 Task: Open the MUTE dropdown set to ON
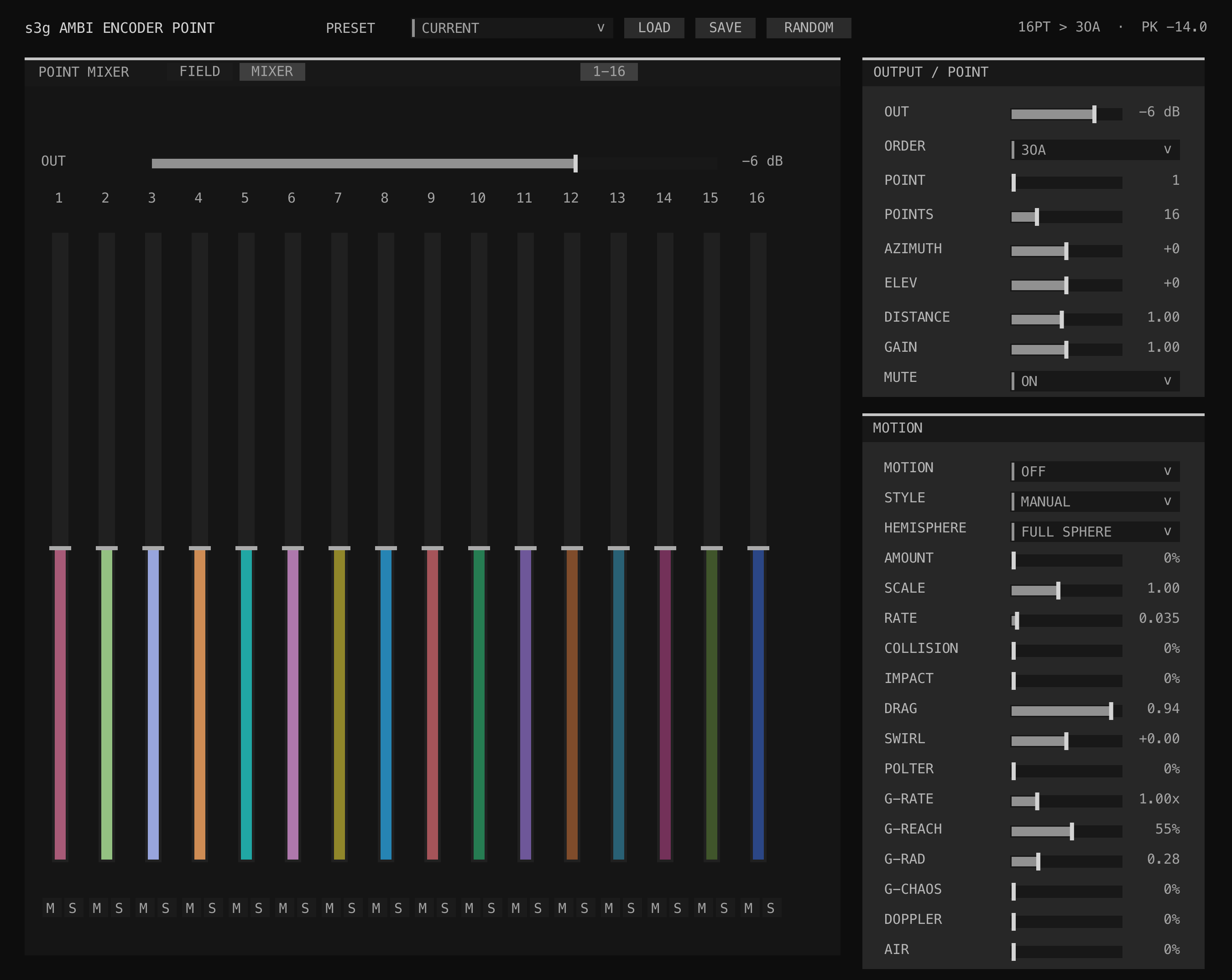point(1096,381)
